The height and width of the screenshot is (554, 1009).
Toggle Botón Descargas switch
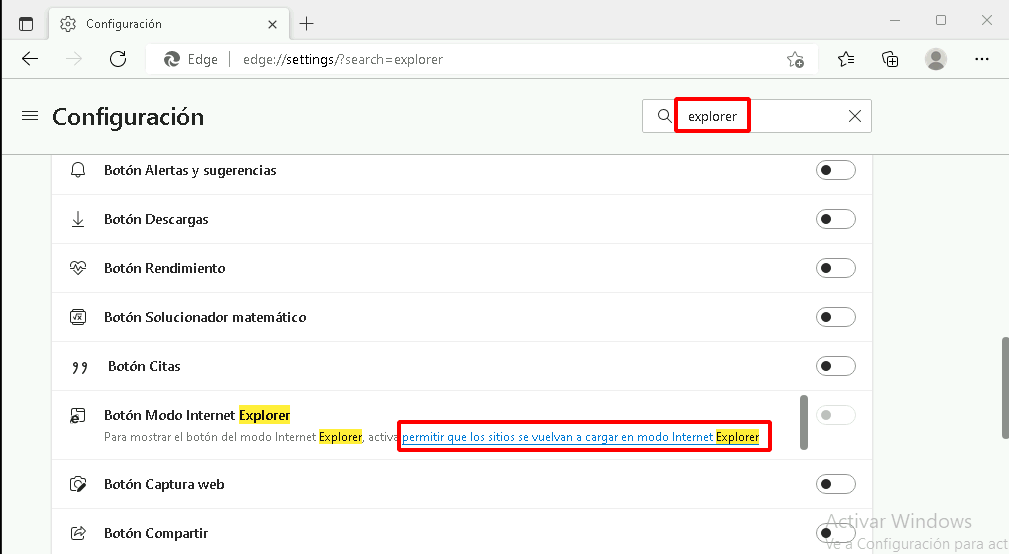tap(835, 219)
